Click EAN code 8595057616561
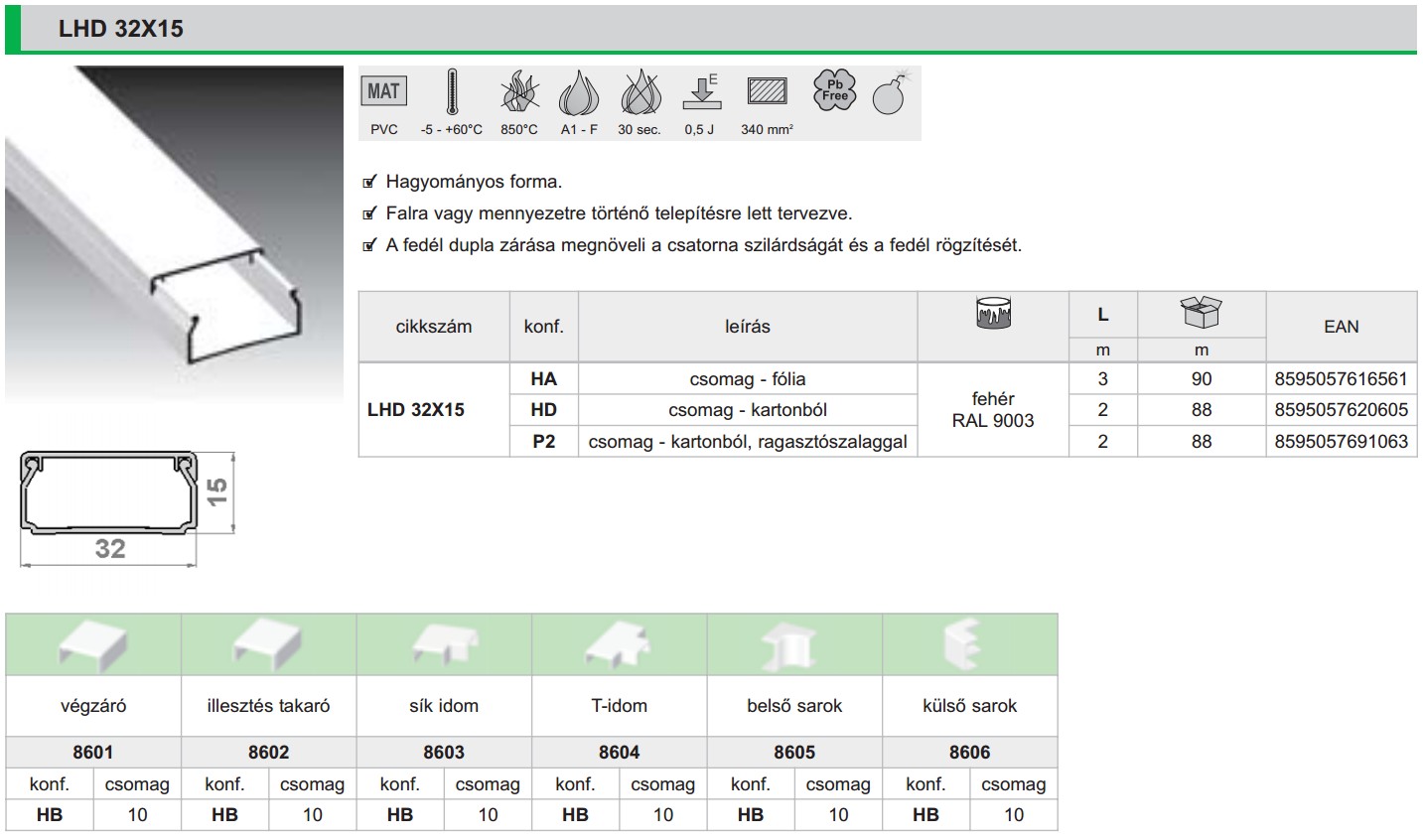This screenshot has width=1423, height=840. coord(1341,378)
